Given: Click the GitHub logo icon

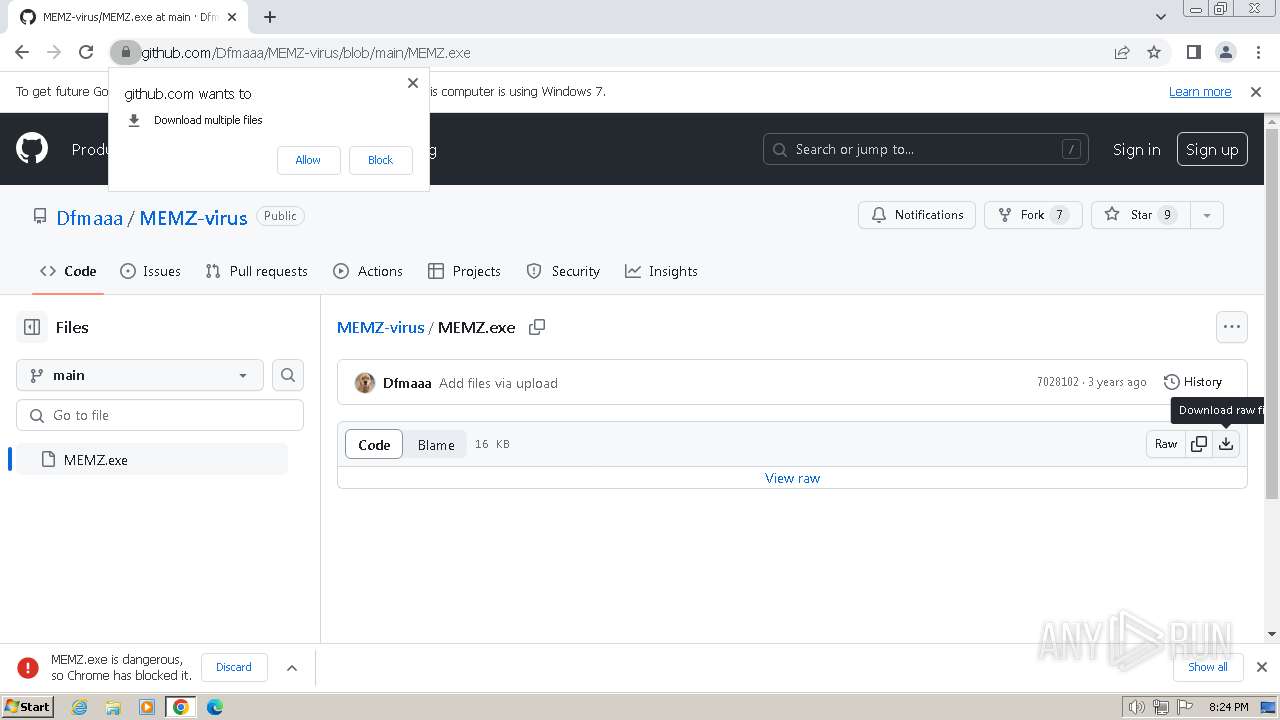Looking at the screenshot, I should click(32, 149).
